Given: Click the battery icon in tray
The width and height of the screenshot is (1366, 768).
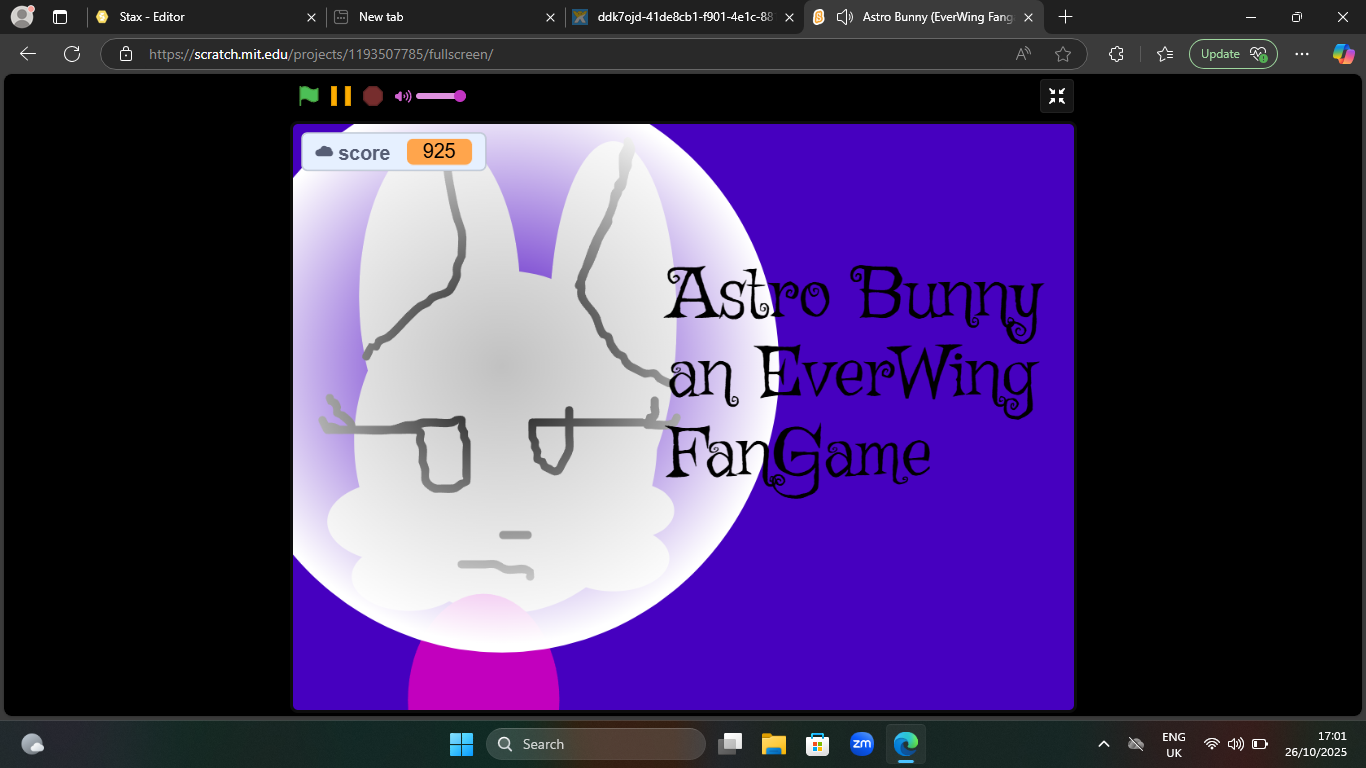Looking at the screenshot, I should 1260,744.
